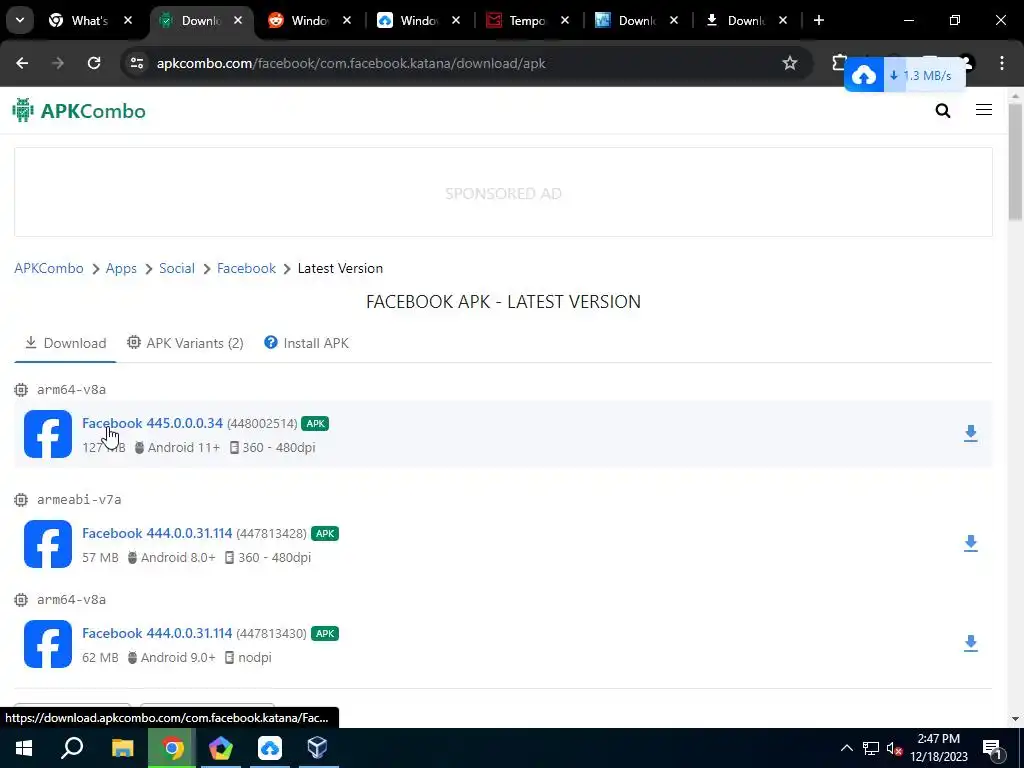Open the Chrome three-dot menu
Screen dimensions: 1024x768
[x=1002, y=63]
